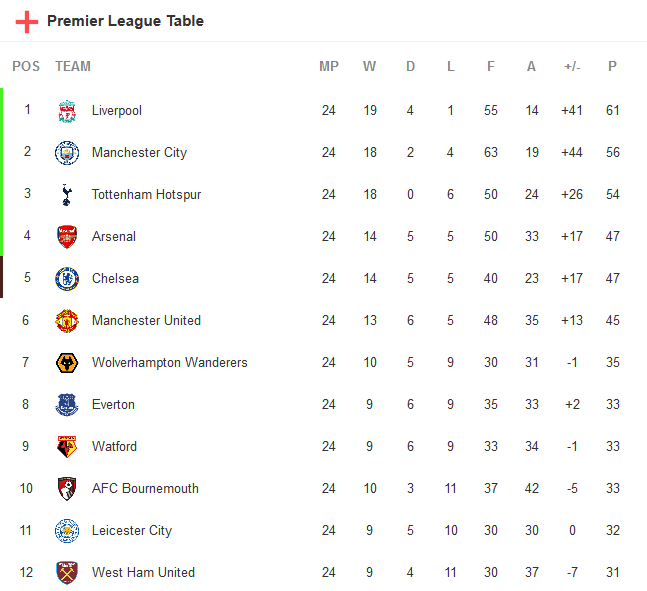Click the Wolverhampton Wanderers wolf crest

tap(67, 363)
